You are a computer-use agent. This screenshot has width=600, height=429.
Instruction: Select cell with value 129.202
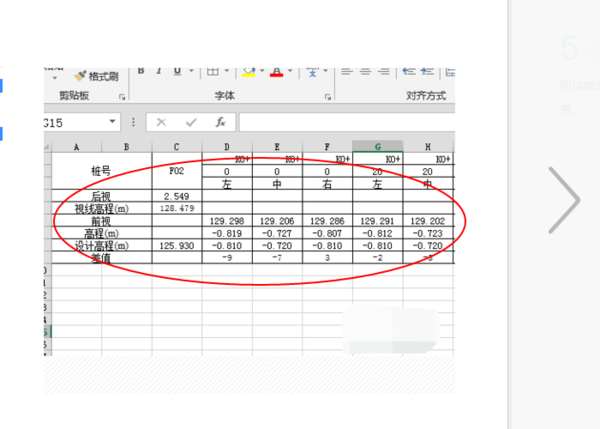pyautogui.click(x=428, y=221)
